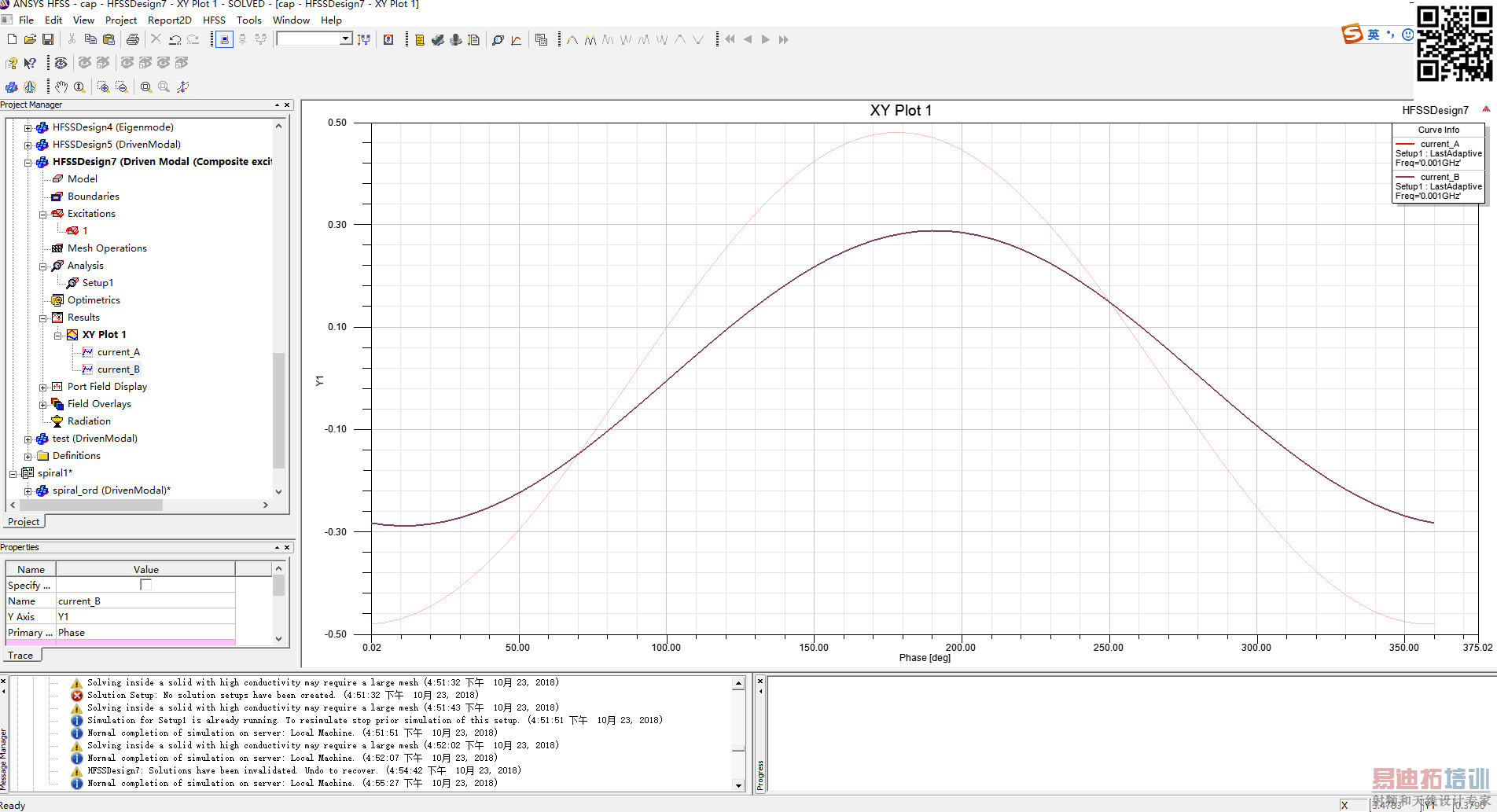Click the Open folder toolbar icon
The image size is (1497, 812).
pos(30,39)
